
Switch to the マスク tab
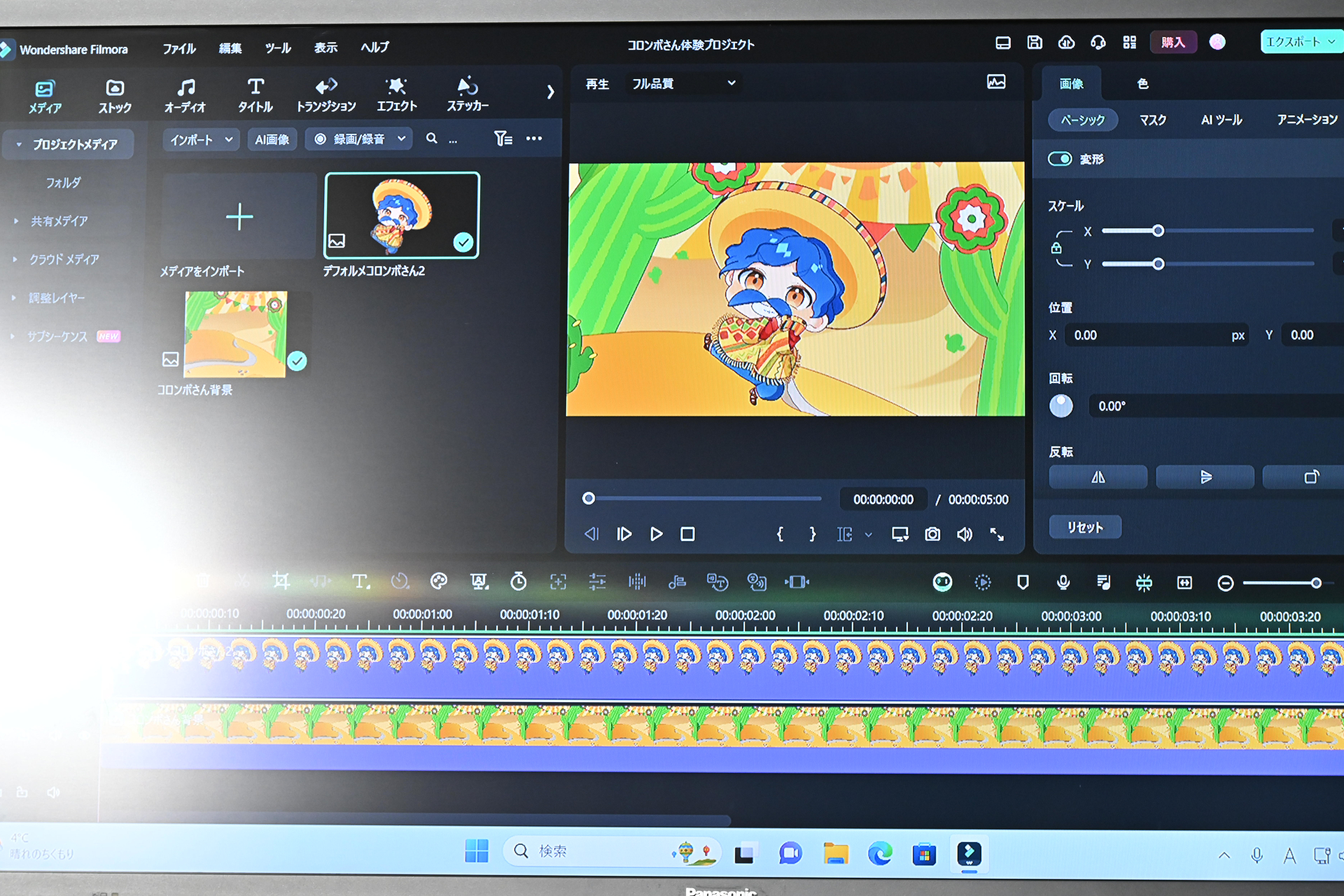point(1152,120)
